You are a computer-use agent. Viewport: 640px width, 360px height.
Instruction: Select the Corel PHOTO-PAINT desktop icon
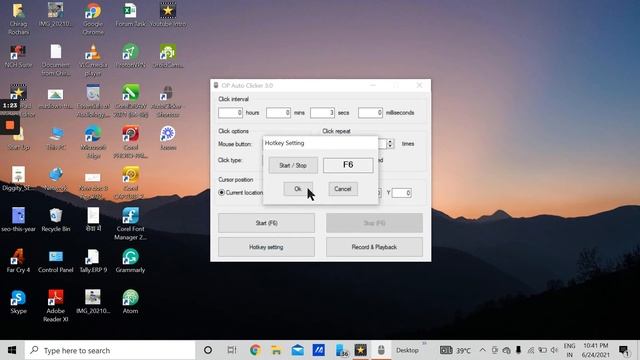130,142
